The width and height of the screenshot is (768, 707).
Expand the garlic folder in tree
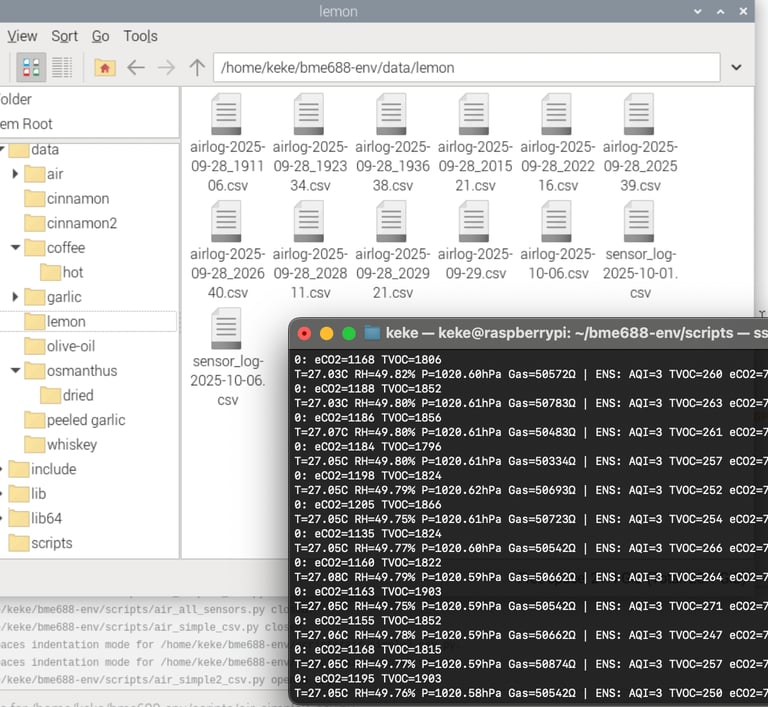[x=15, y=297]
